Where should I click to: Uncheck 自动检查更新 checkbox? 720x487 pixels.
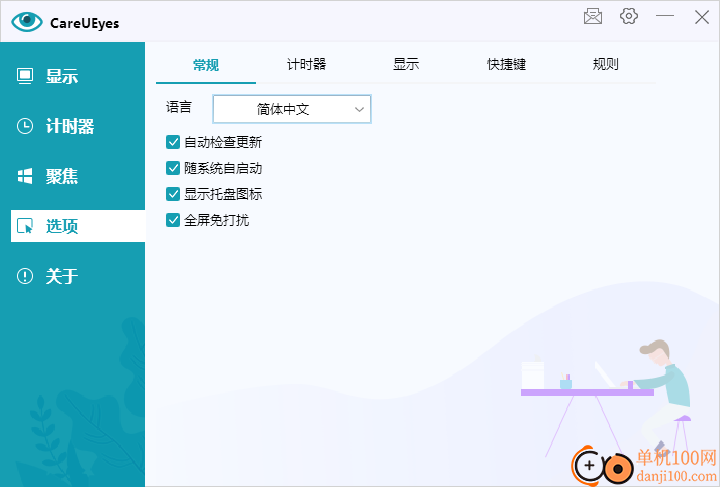[173, 142]
